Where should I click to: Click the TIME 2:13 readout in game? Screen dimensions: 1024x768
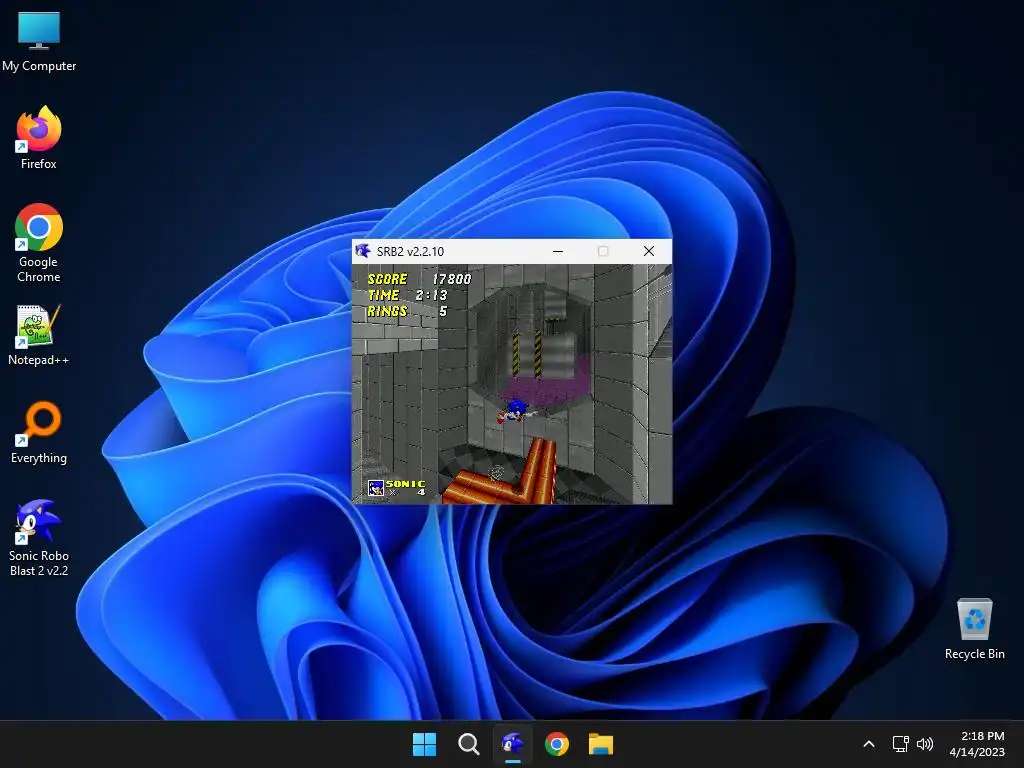point(408,295)
